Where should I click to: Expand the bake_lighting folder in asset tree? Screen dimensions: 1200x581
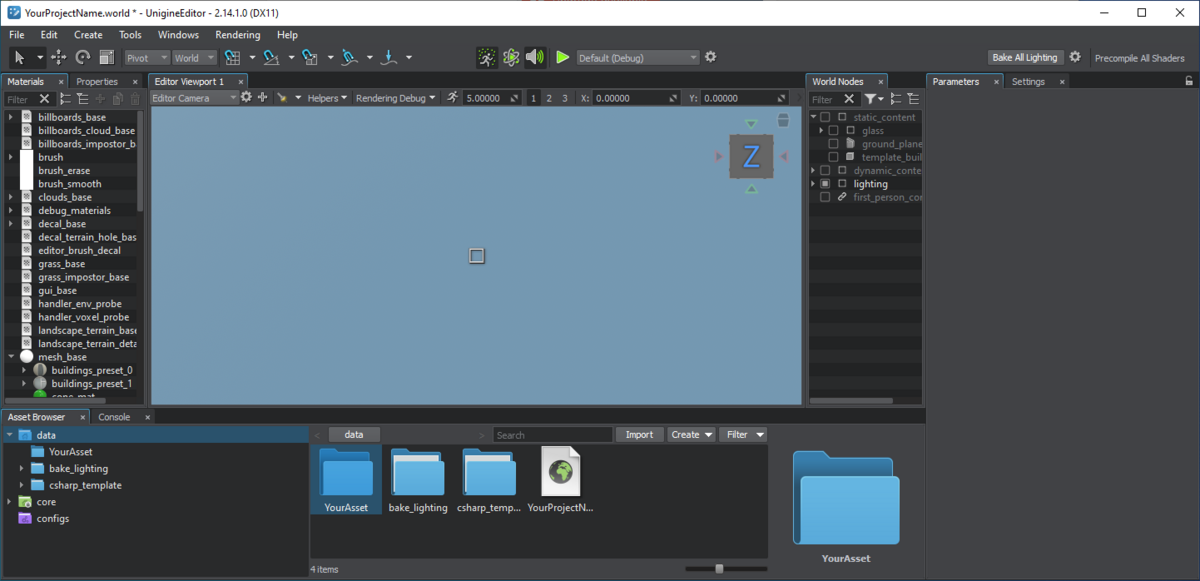pos(22,469)
